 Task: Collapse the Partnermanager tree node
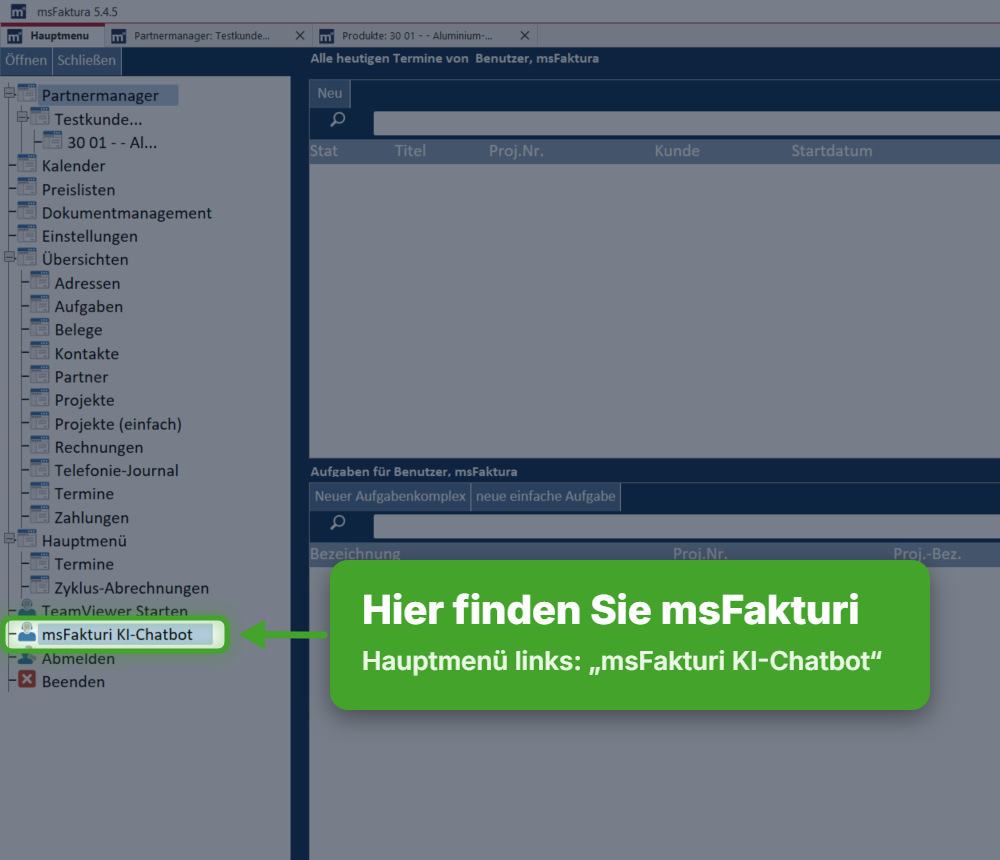coord(10,93)
